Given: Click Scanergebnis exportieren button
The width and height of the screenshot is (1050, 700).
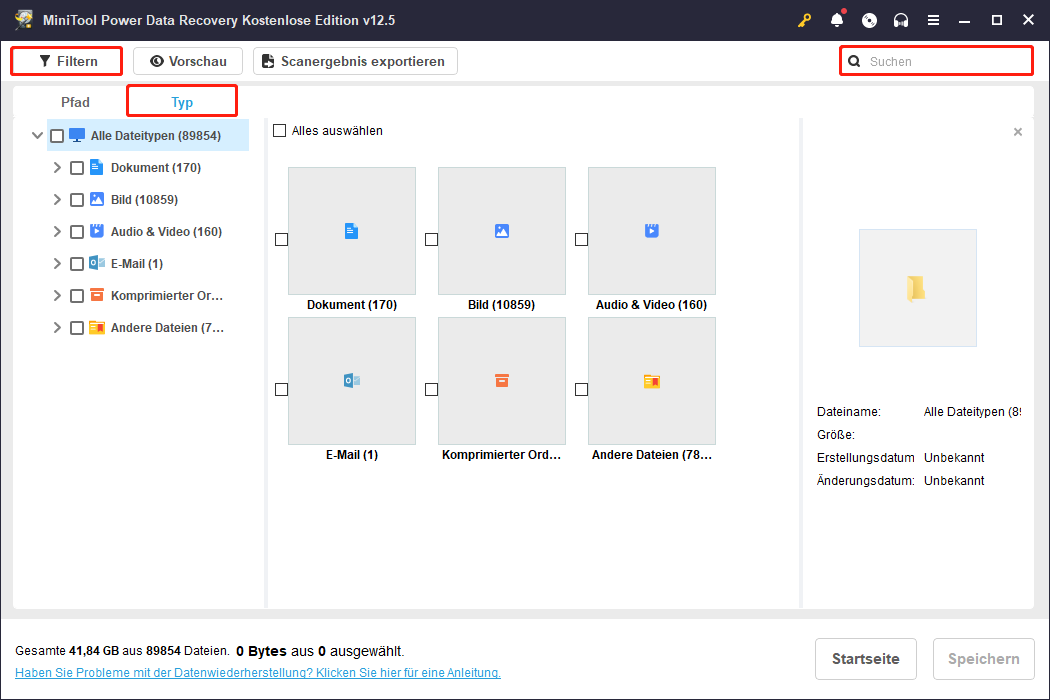Looking at the screenshot, I should pos(355,61).
